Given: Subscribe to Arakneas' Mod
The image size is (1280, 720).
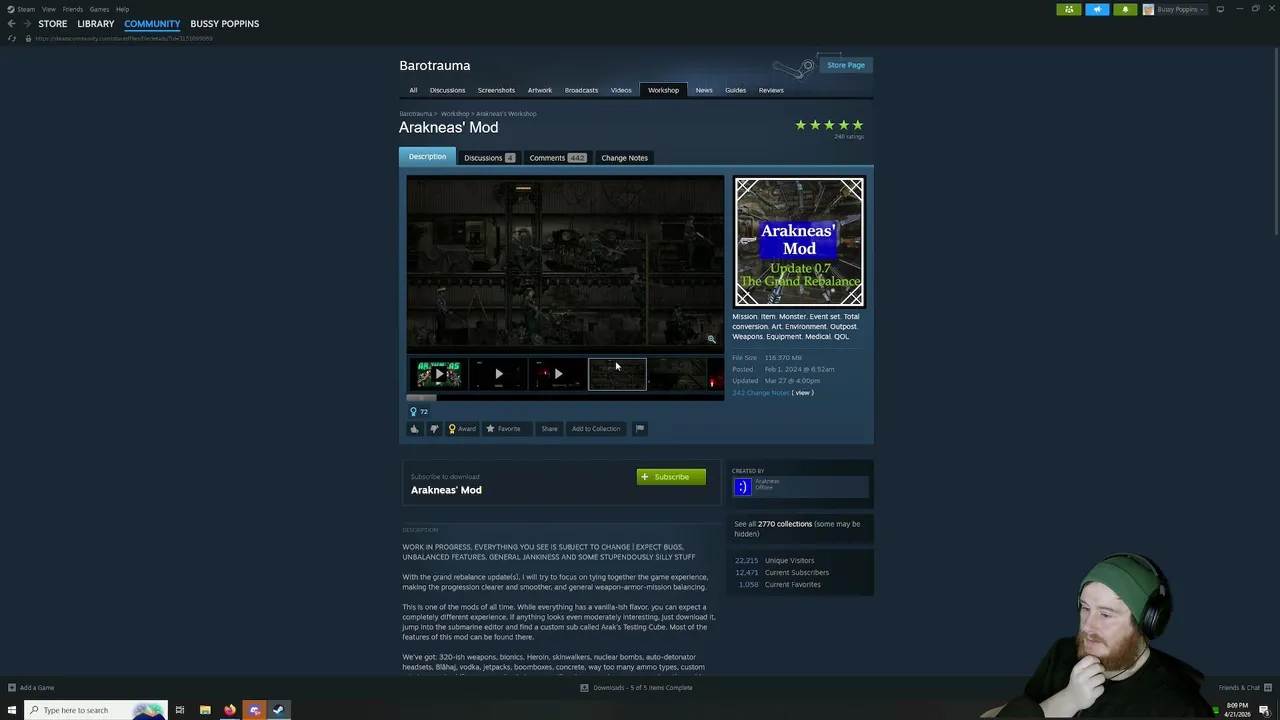Looking at the screenshot, I should (x=671, y=477).
